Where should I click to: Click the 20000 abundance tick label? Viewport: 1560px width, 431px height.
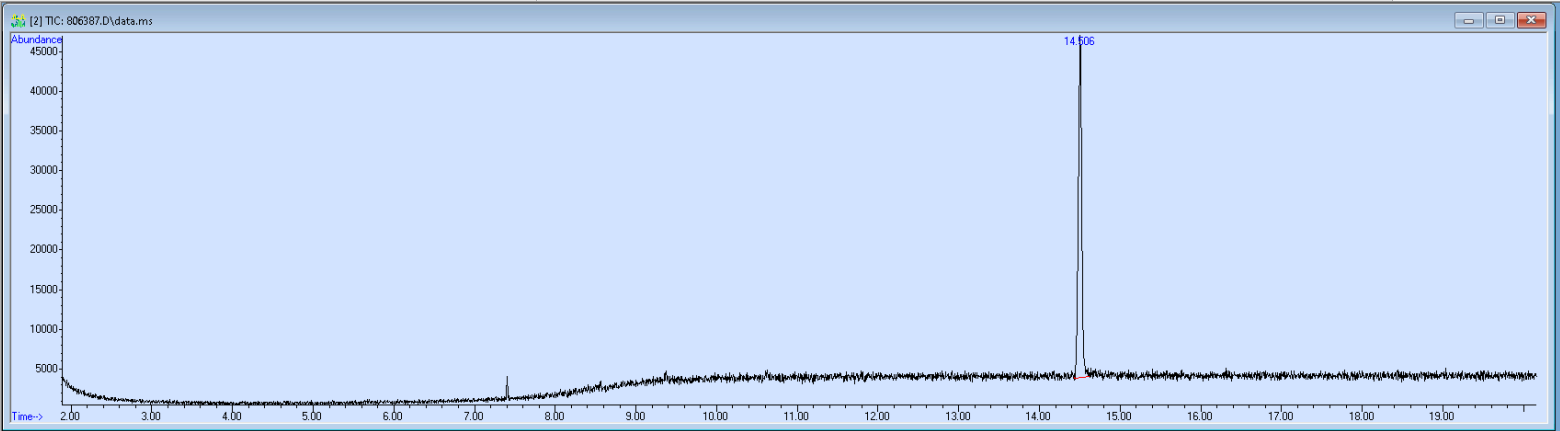point(46,250)
